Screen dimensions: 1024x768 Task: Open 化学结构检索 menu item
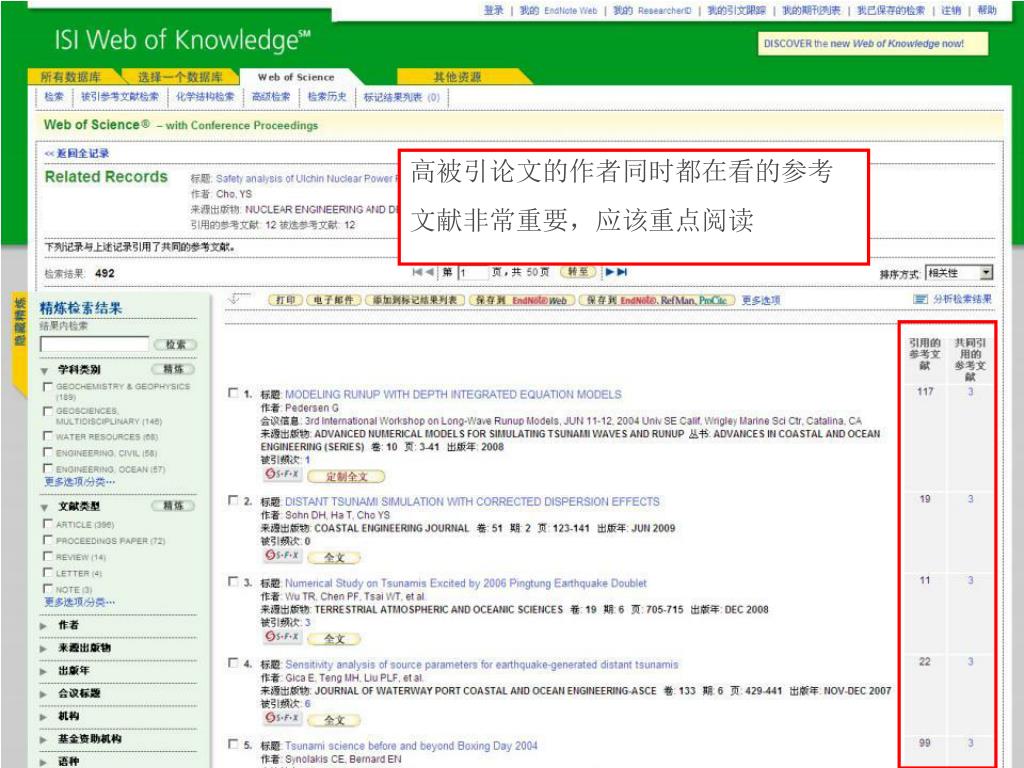pos(205,97)
